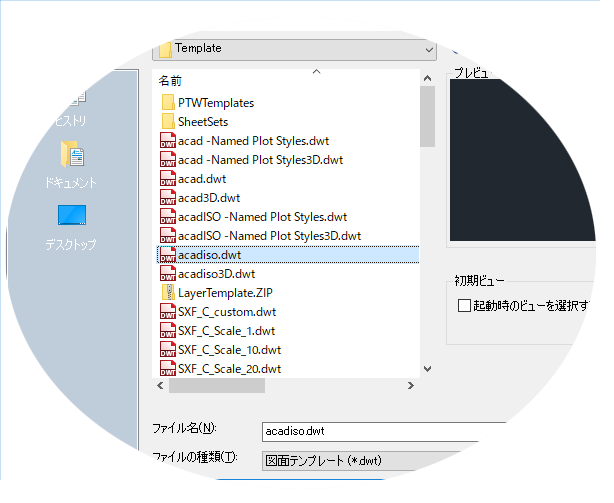
Task: Click the scroll down arrow of the file list
Action: pyautogui.click(x=428, y=369)
